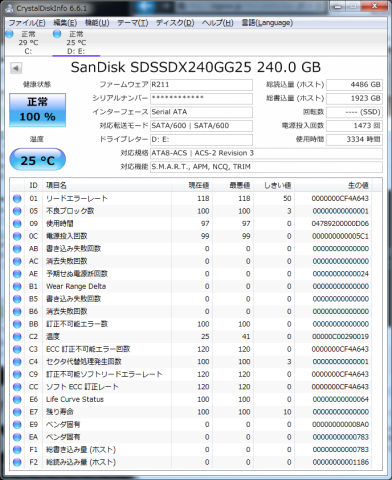The image size is (392, 480).
Task: Click status icon of row 01 リードエラーレート
Action: tap(17, 199)
